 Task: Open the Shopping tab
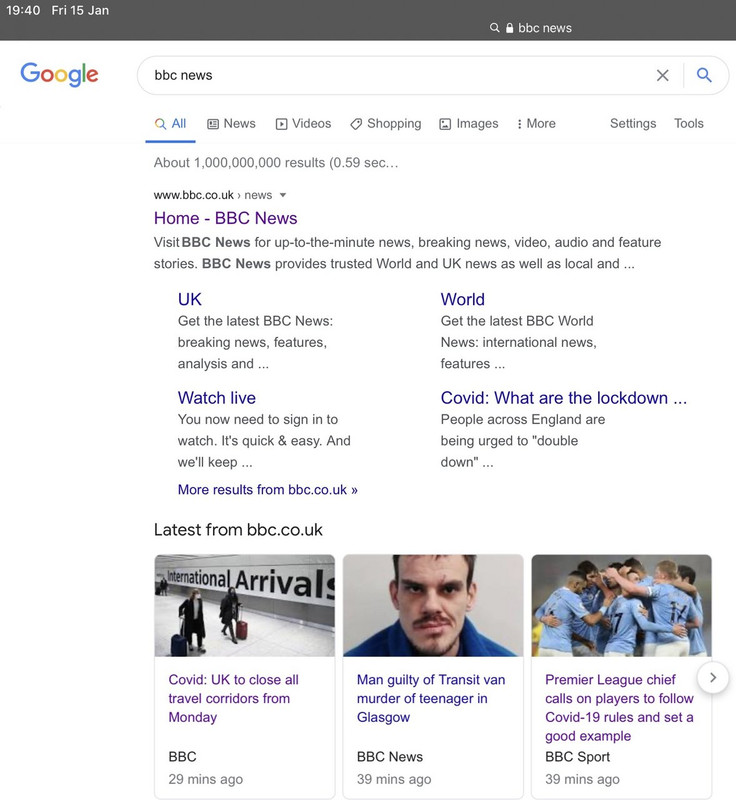386,123
